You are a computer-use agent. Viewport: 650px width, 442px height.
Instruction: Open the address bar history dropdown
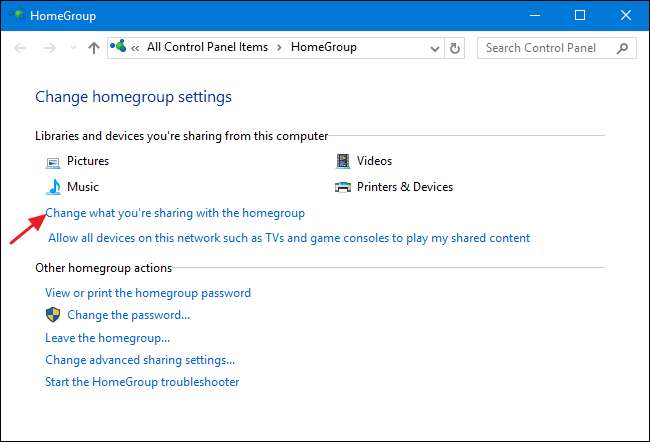click(434, 47)
